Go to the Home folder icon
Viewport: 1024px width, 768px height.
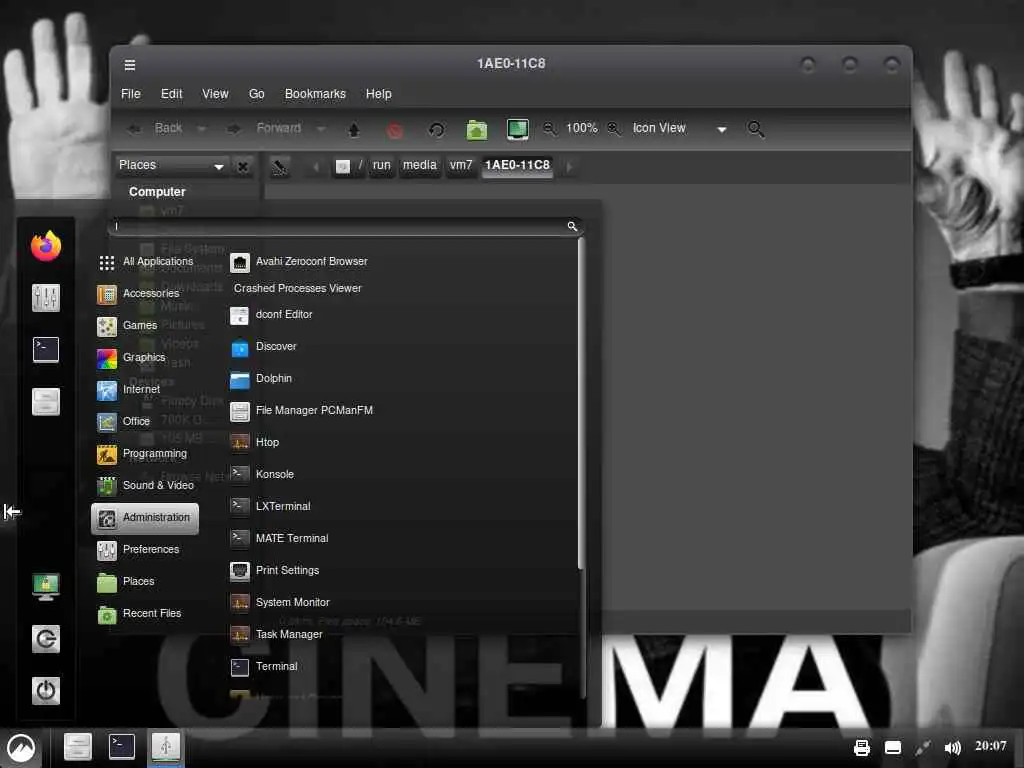(477, 129)
